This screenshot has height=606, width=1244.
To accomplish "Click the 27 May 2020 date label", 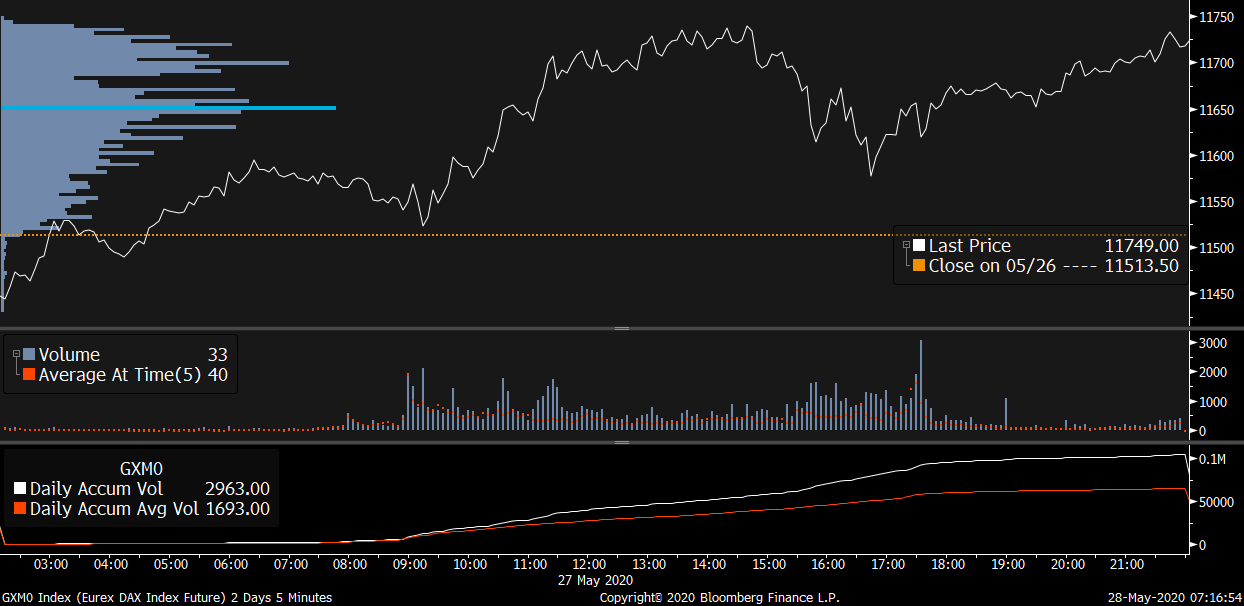I will [x=596, y=580].
